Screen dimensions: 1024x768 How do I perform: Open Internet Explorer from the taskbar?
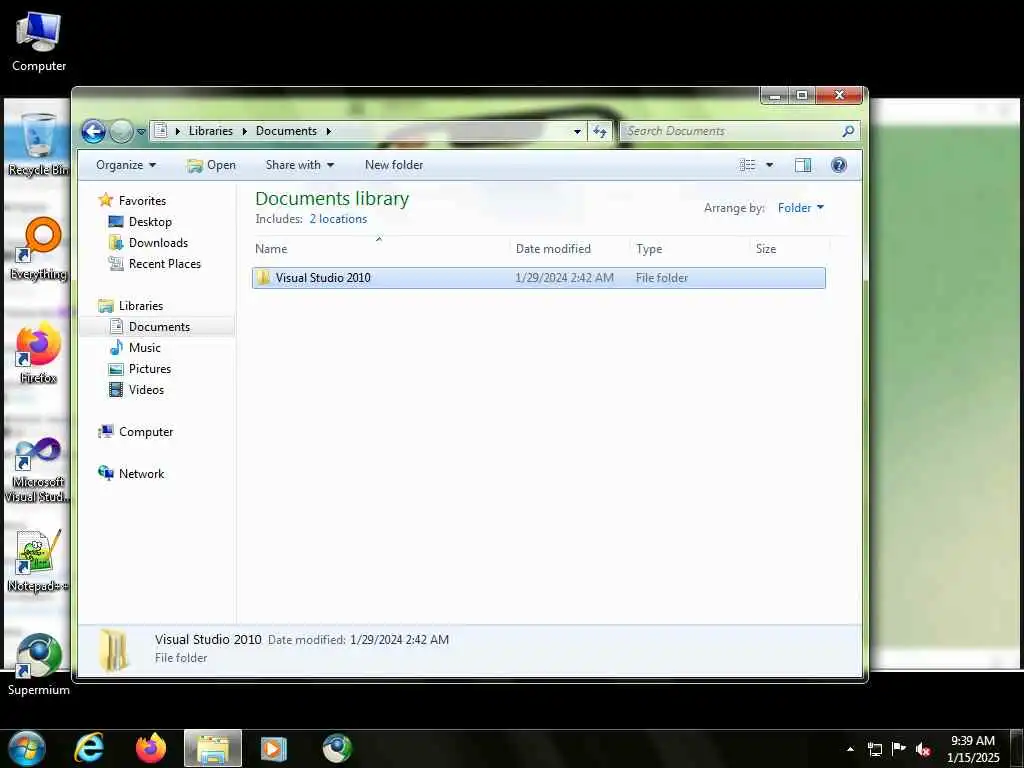(89, 748)
